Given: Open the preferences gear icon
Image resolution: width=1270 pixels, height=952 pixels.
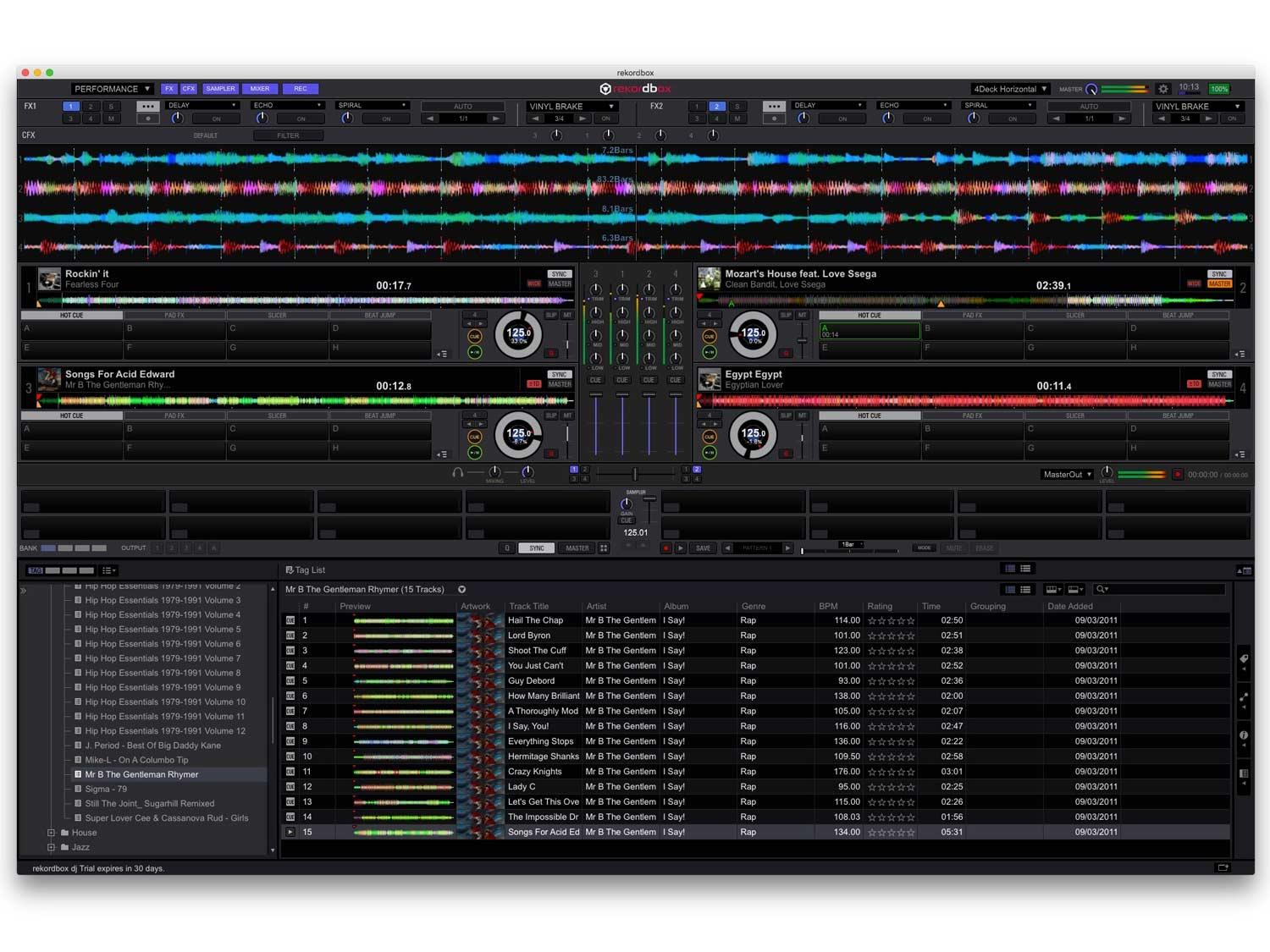Looking at the screenshot, I should coord(1163,89).
